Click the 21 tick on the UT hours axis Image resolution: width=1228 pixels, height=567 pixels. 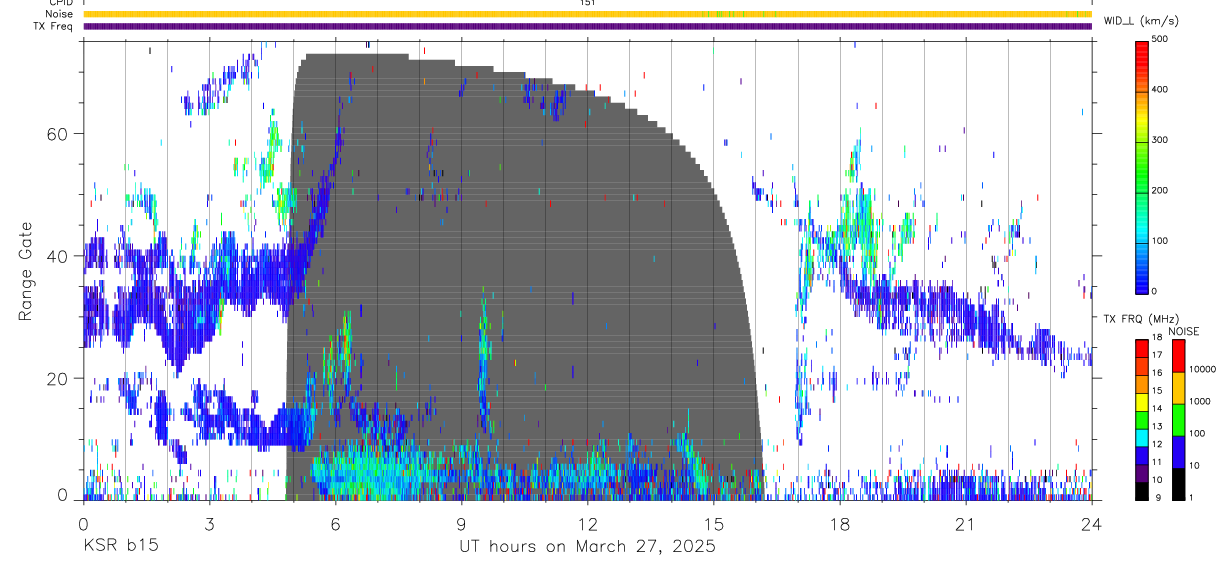point(966,524)
